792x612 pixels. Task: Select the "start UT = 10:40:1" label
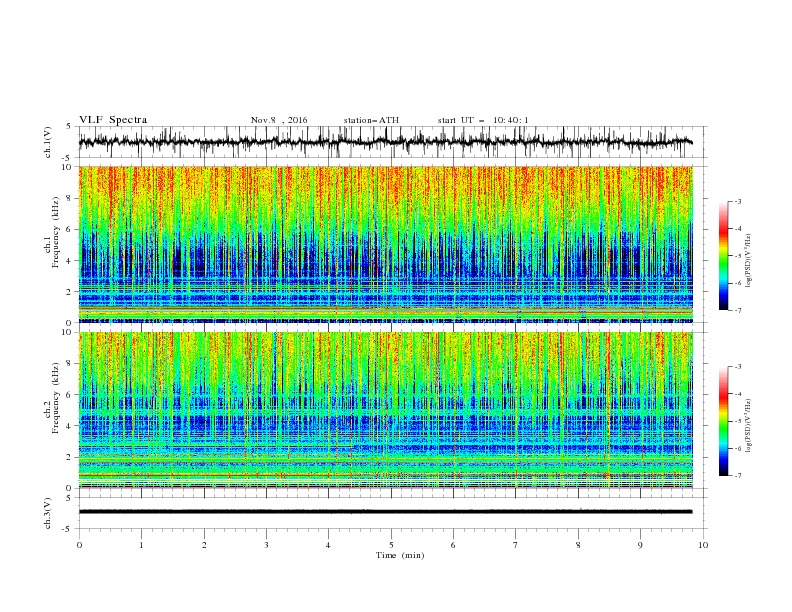tap(483, 120)
